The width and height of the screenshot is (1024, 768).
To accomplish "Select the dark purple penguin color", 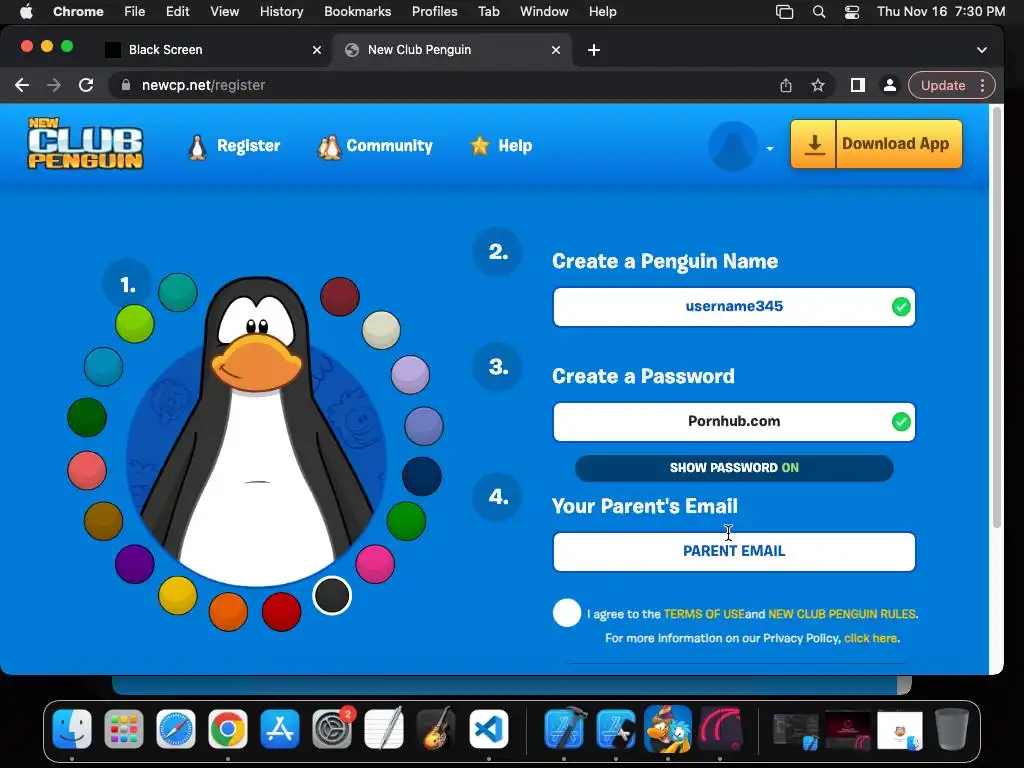I will (135, 564).
